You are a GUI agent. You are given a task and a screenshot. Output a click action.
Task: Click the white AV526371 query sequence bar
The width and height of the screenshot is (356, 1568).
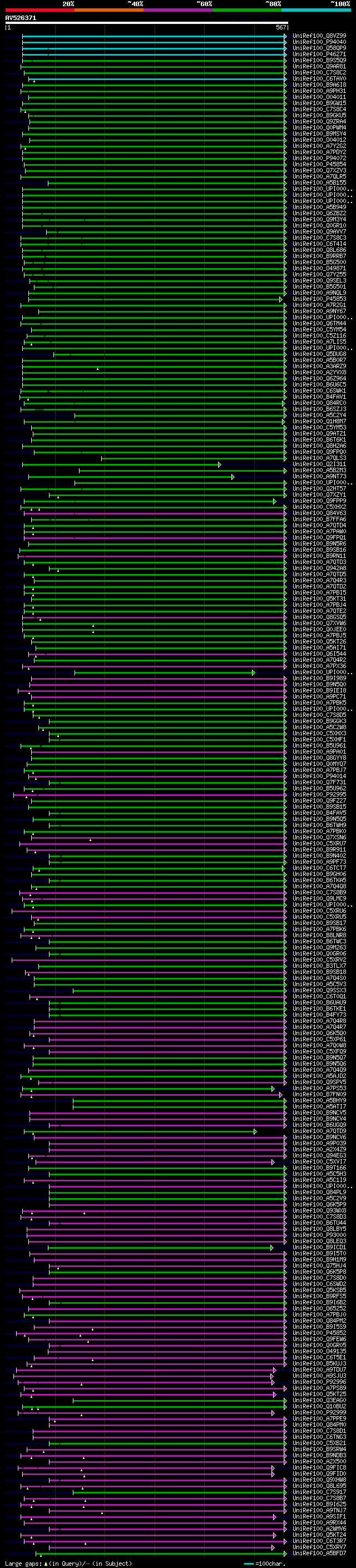pyautogui.click(x=146, y=23)
